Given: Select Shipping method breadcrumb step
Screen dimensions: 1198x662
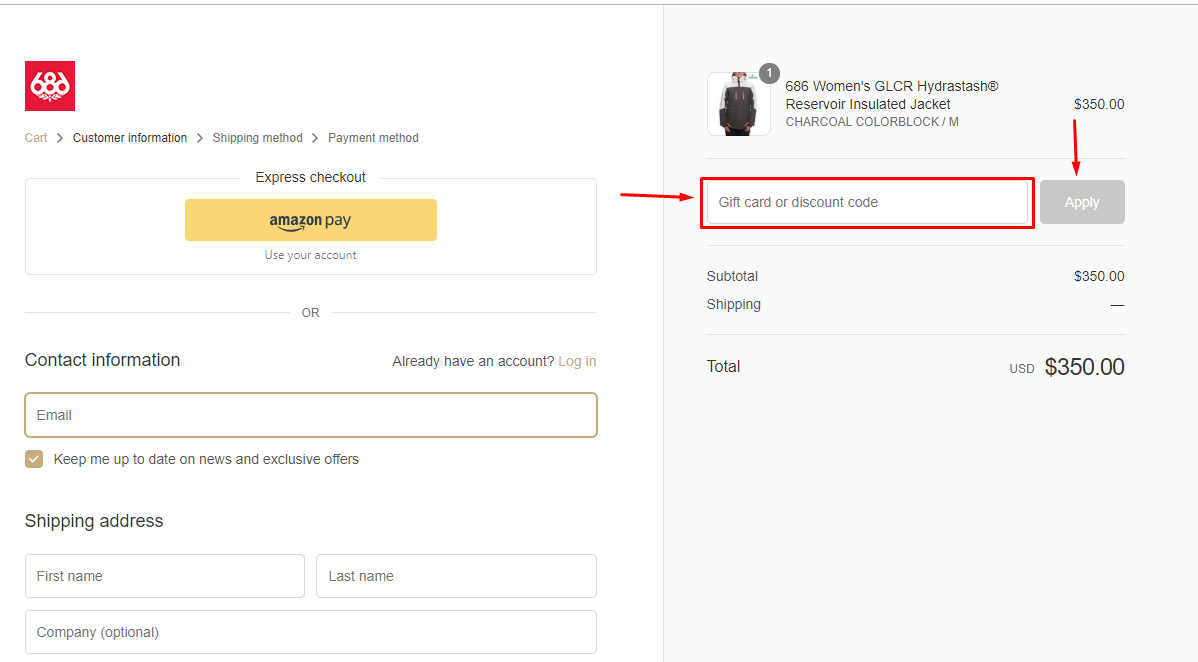Looking at the screenshot, I should click(x=257, y=138).
